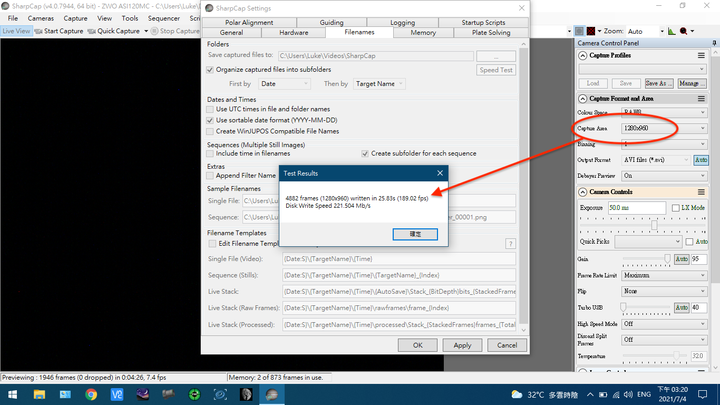Click the Exposure 50.0 ms input field
Image resolution: width=720 pixels, height=405 pixels.
[x=636, y=208]
